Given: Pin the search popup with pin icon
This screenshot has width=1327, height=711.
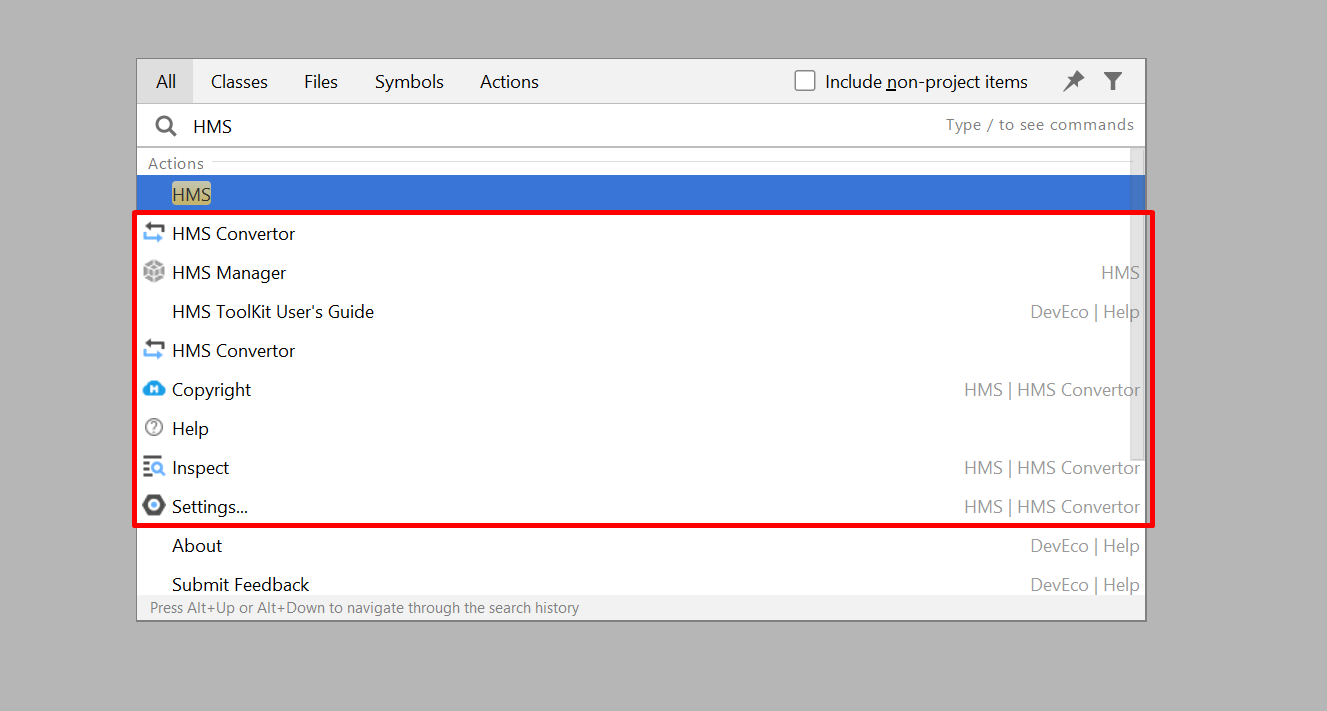Looking at the screenshot, I should pos(1073,81).
